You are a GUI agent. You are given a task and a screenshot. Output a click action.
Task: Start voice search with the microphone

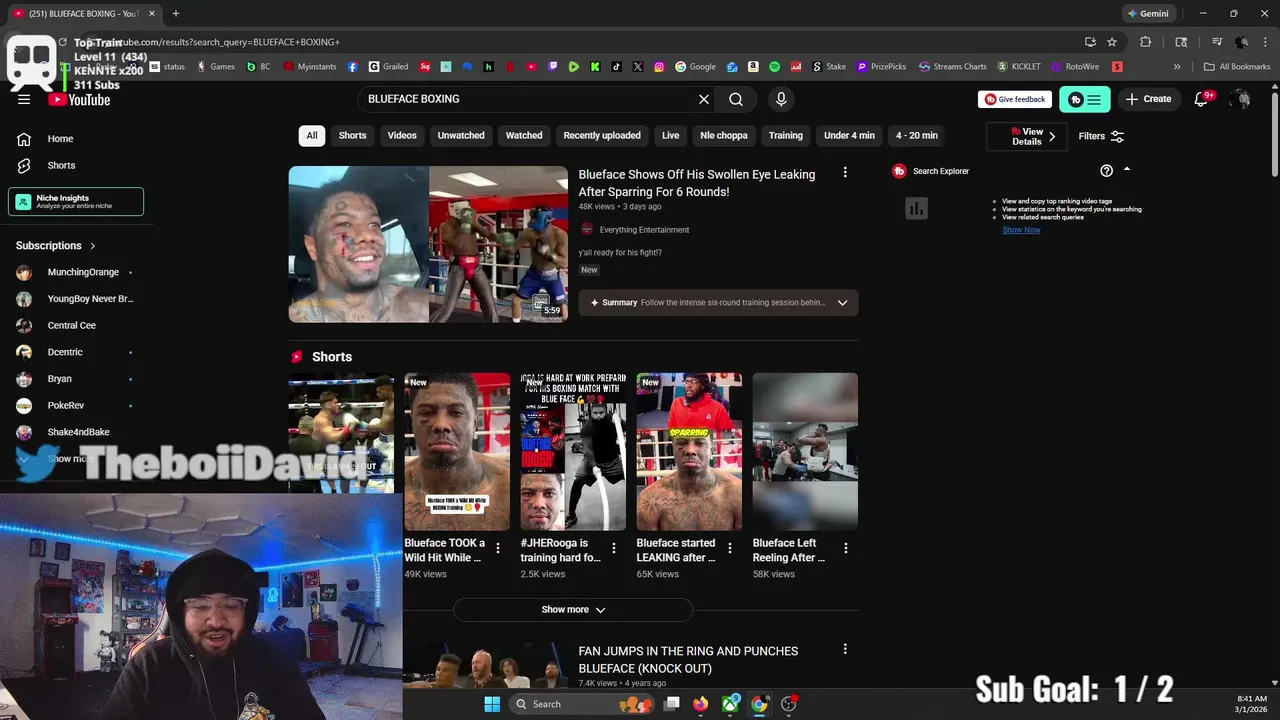[781, 99]
